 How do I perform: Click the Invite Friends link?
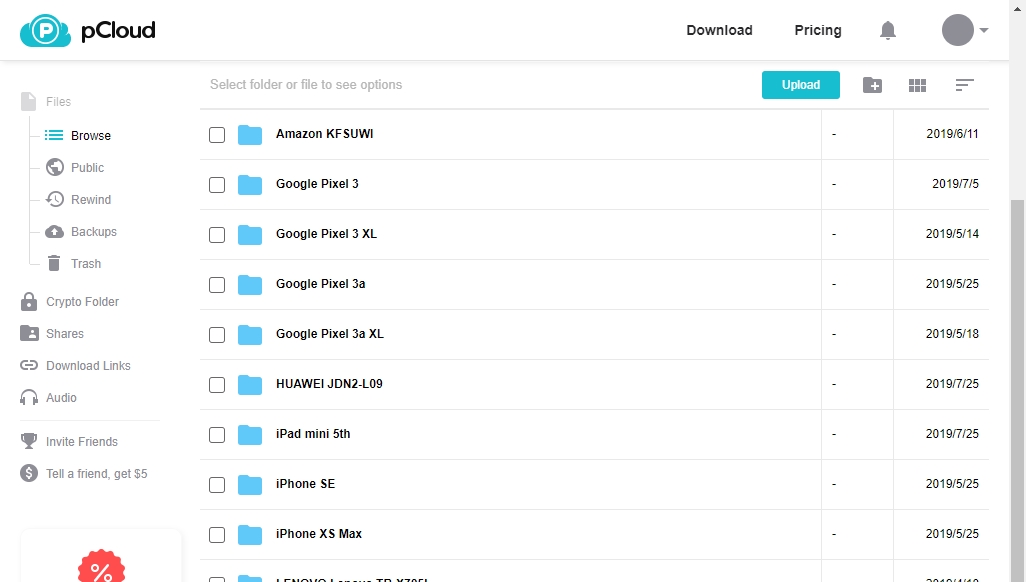(82, 442)
